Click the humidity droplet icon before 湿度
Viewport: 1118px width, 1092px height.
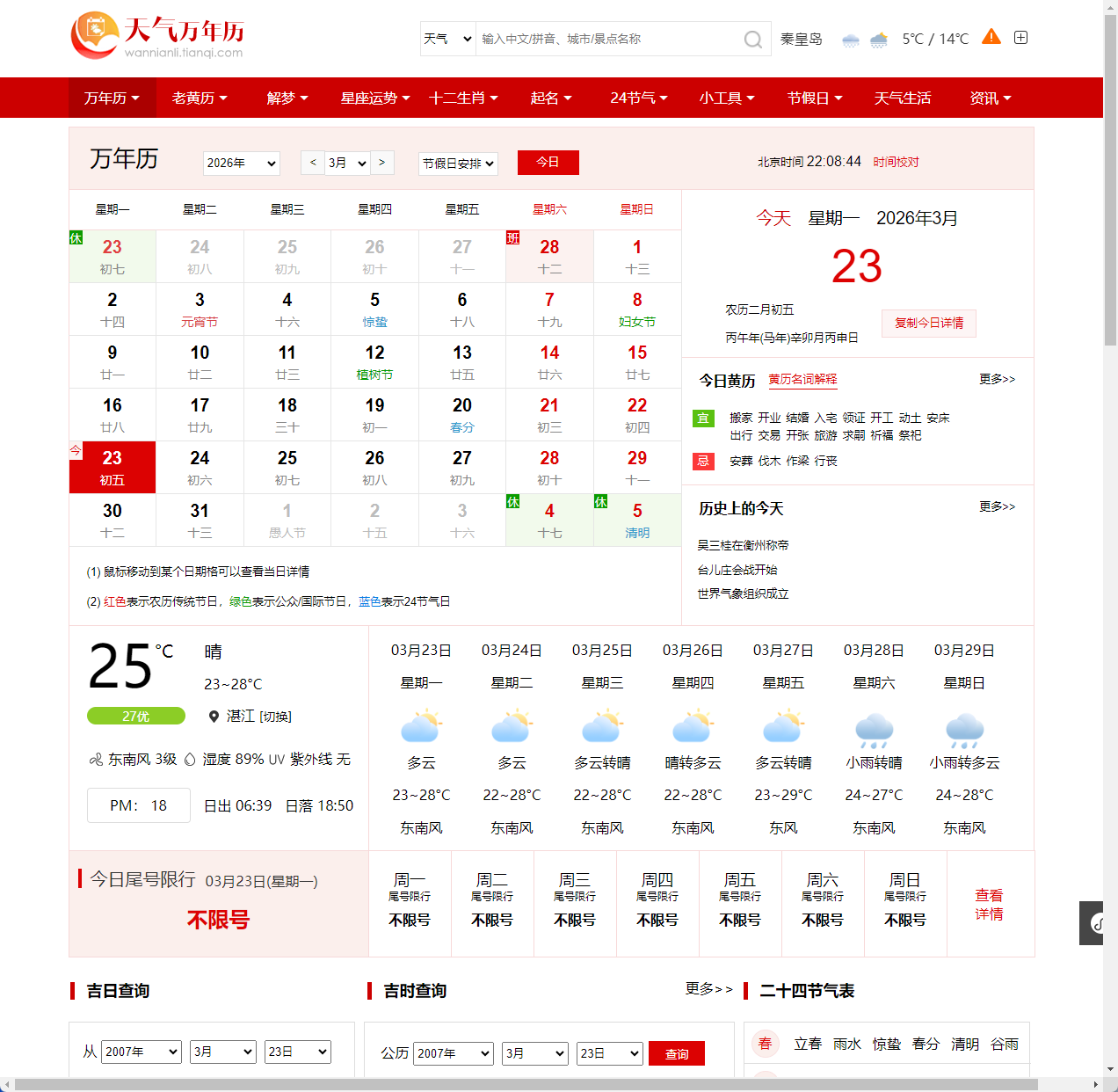point(192,760)
